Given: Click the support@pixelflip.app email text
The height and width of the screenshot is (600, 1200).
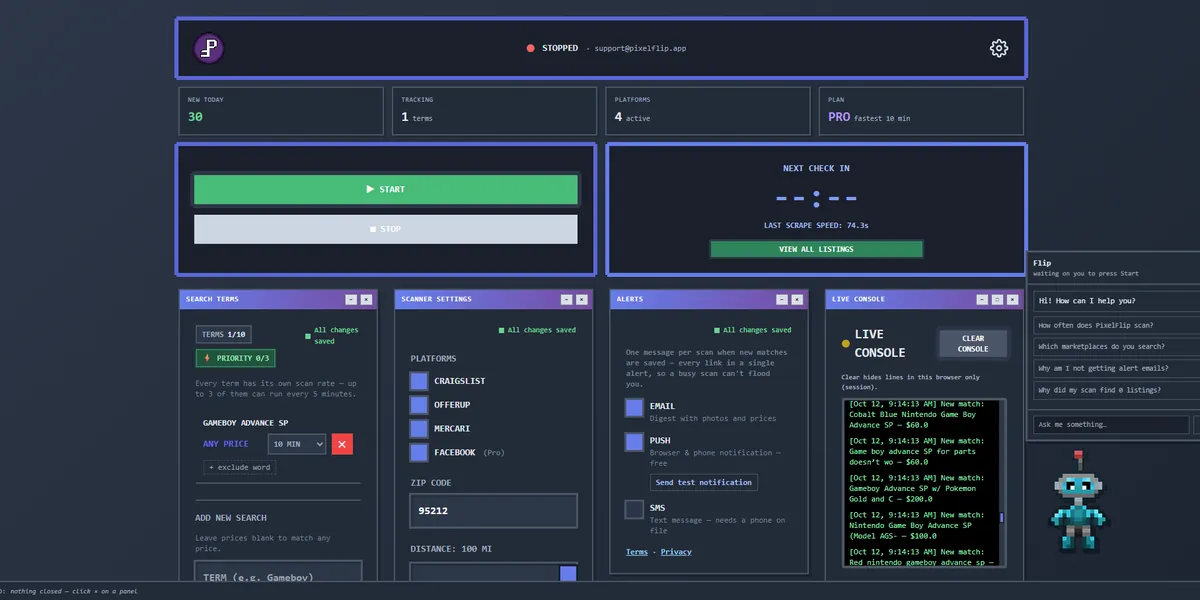Looking at the screenshot, I should 640,48.
